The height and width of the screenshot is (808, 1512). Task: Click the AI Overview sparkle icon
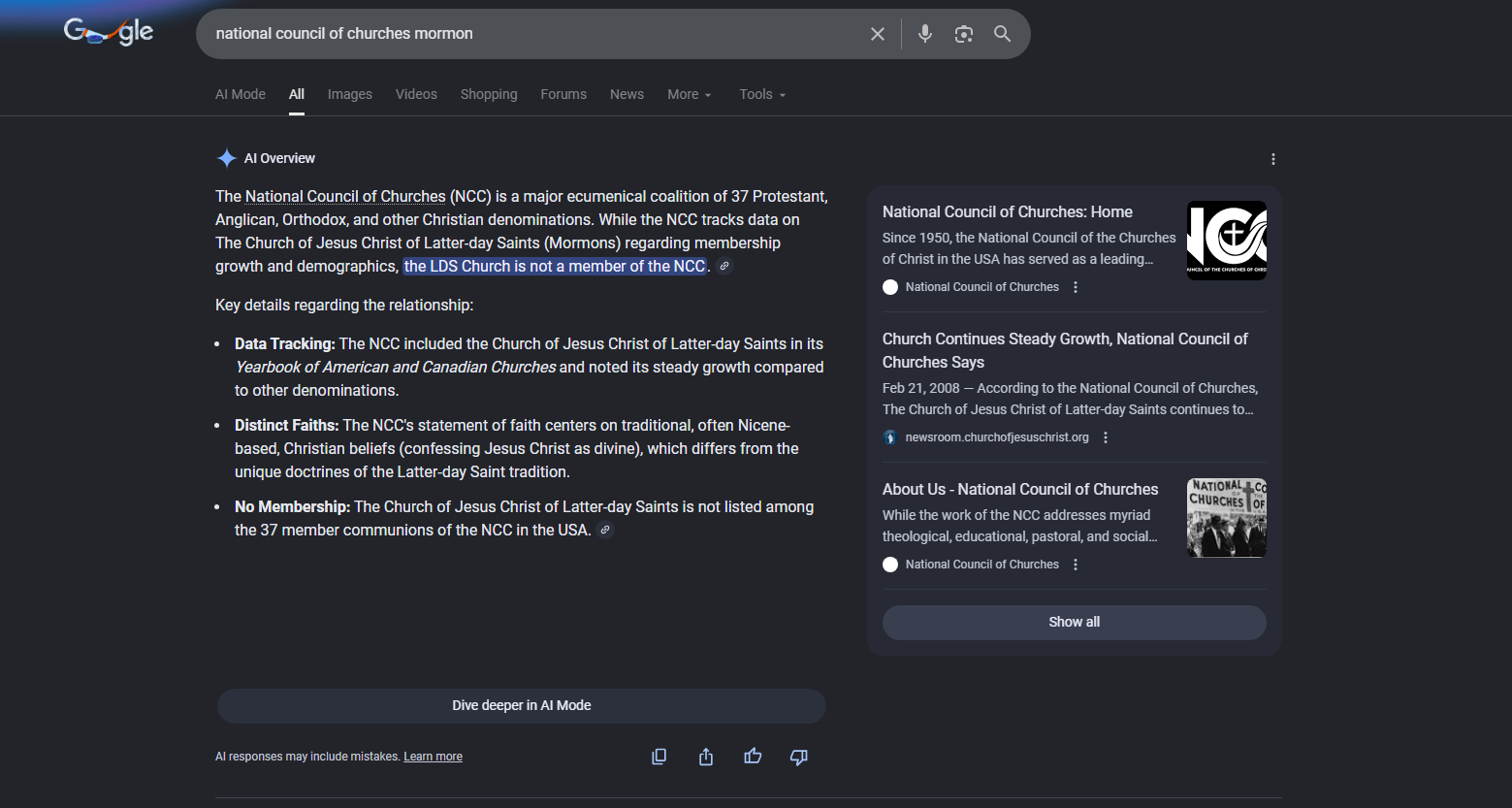227,158
